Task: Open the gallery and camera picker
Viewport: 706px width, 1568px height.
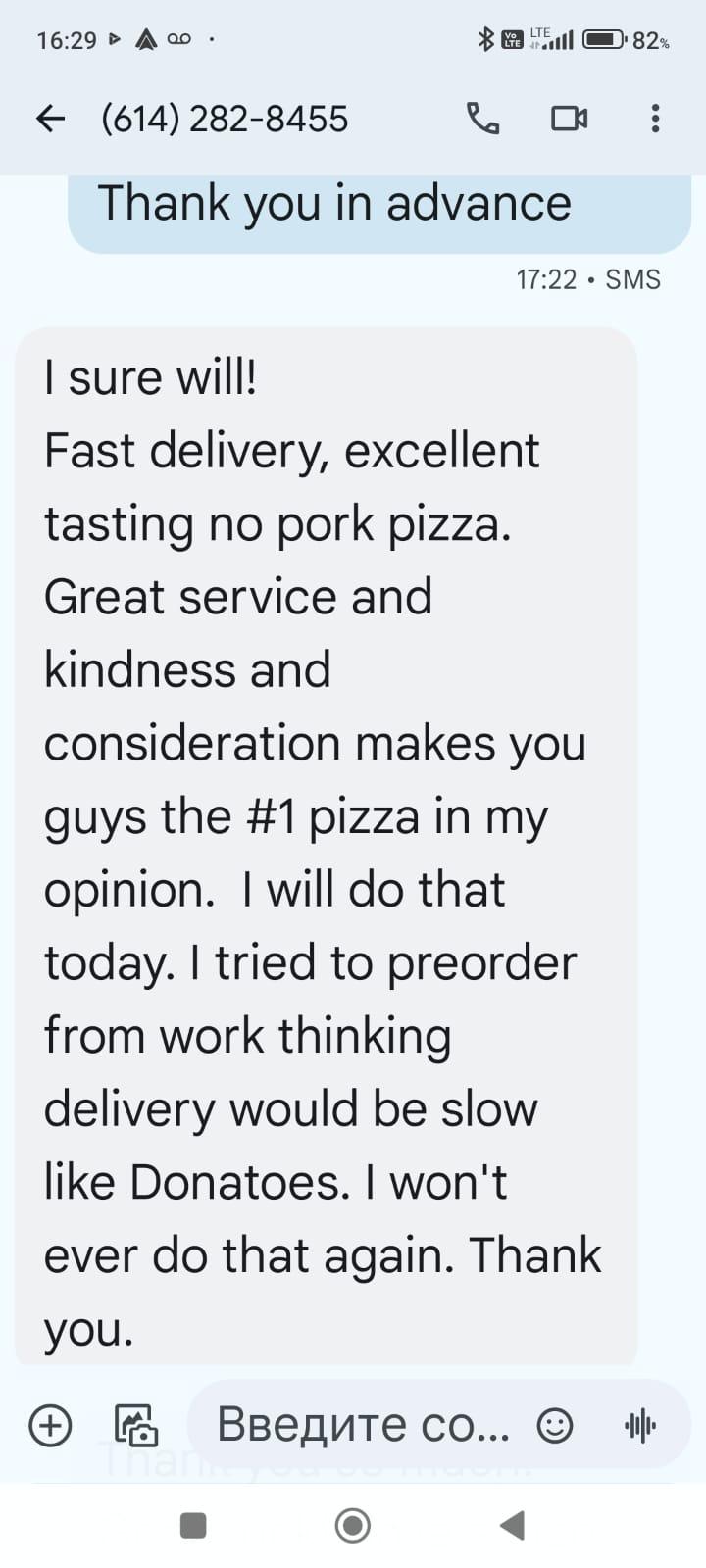Action: (136, 1425)
